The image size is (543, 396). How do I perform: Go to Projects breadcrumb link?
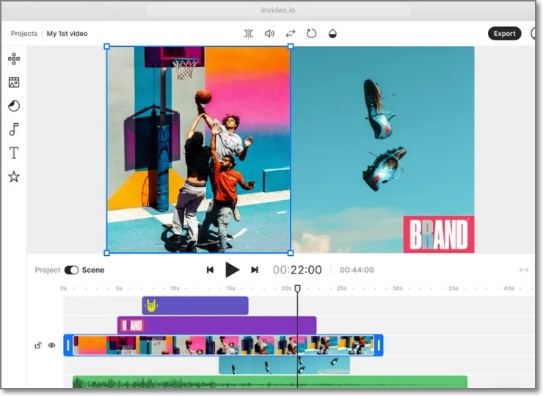tap(24, 34)
